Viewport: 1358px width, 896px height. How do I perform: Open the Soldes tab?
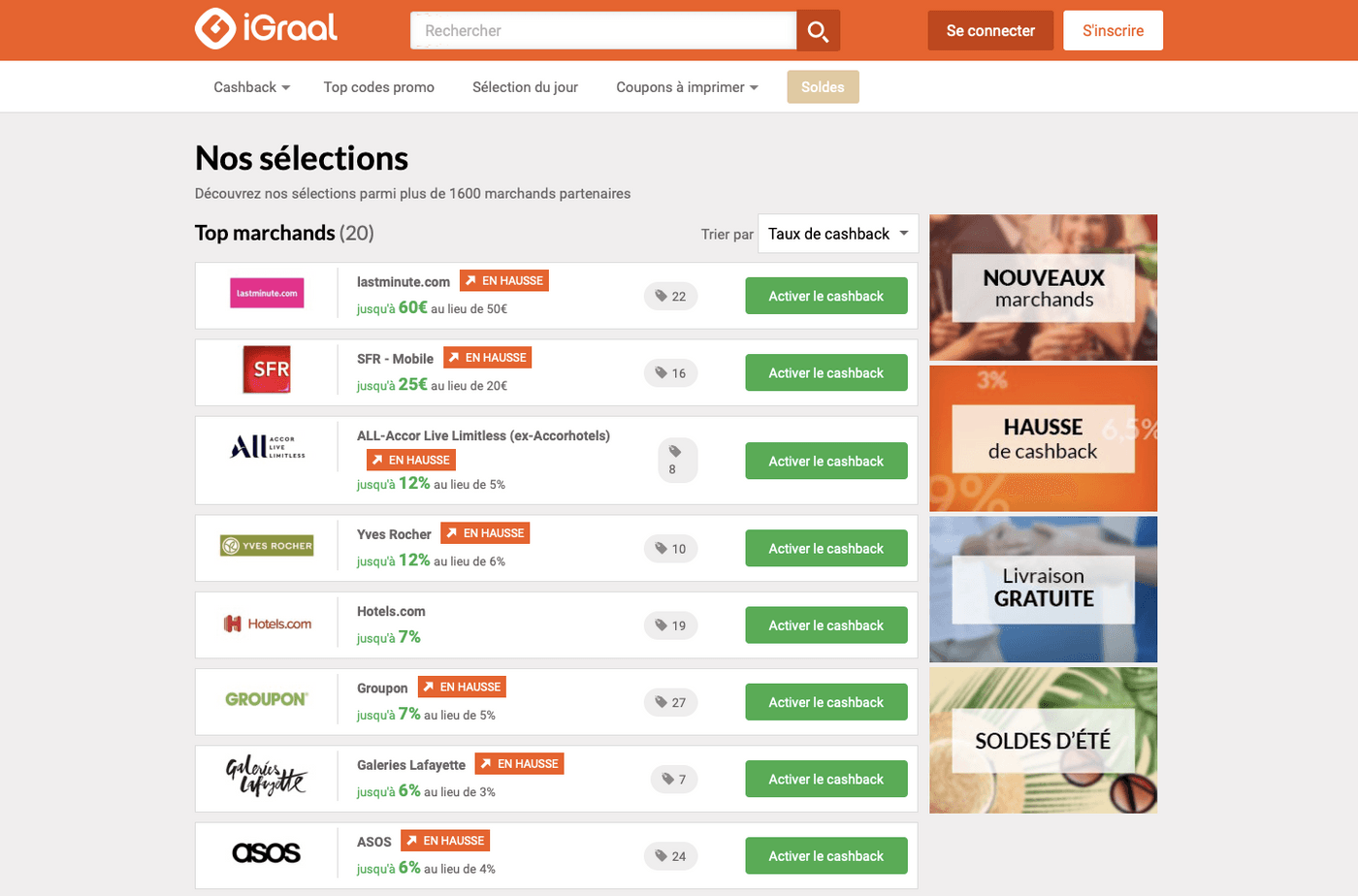823,87
